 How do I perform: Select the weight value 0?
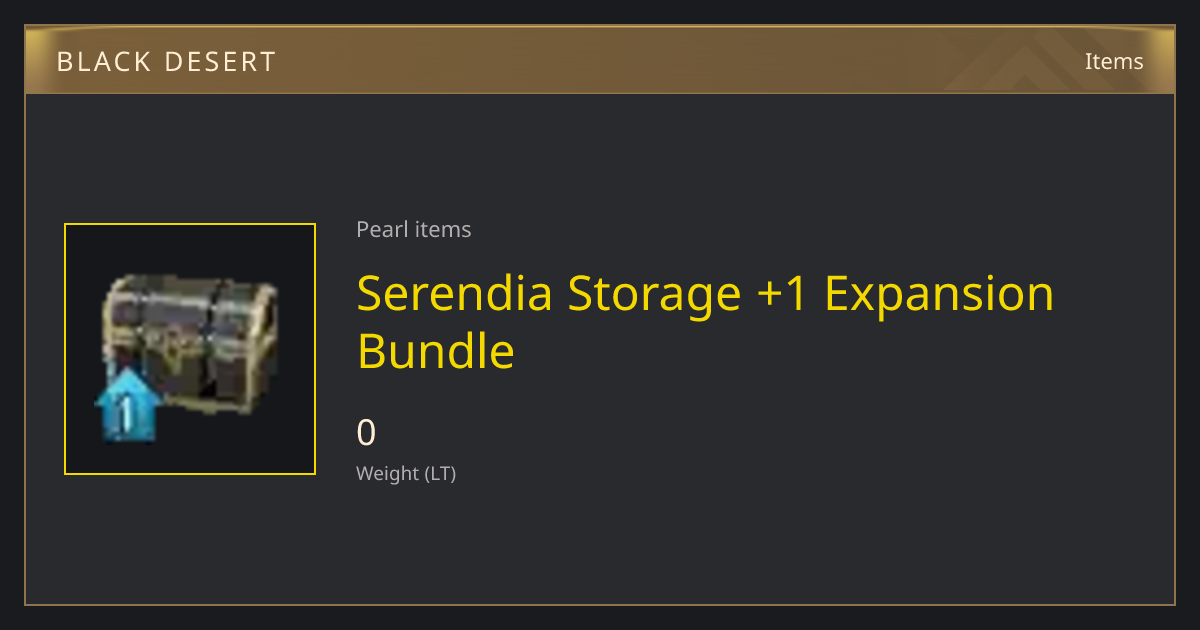(367, 432)
